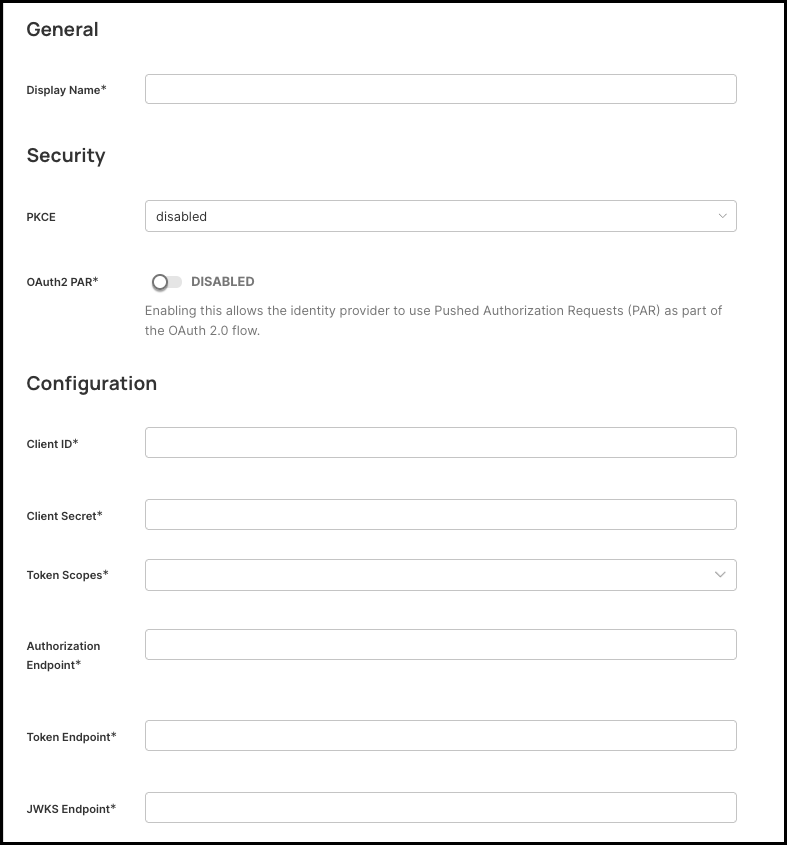Click the JWKS Endpoint label
This screenshot has height=845, width=787.
click(71, 808)
